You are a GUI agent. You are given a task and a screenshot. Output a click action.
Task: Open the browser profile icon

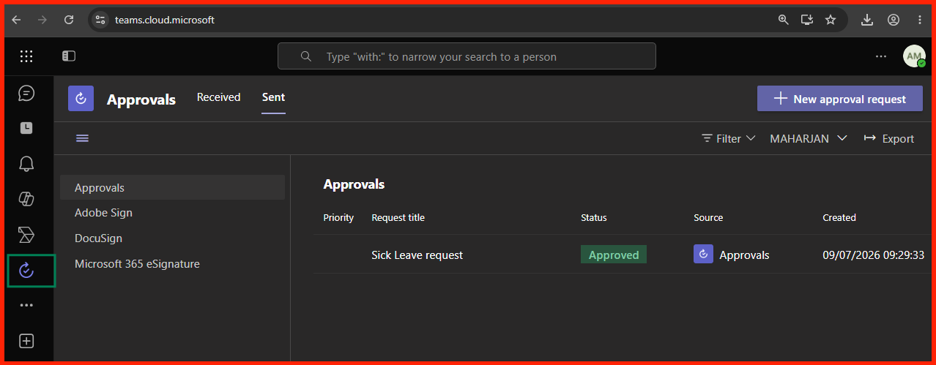893,20
